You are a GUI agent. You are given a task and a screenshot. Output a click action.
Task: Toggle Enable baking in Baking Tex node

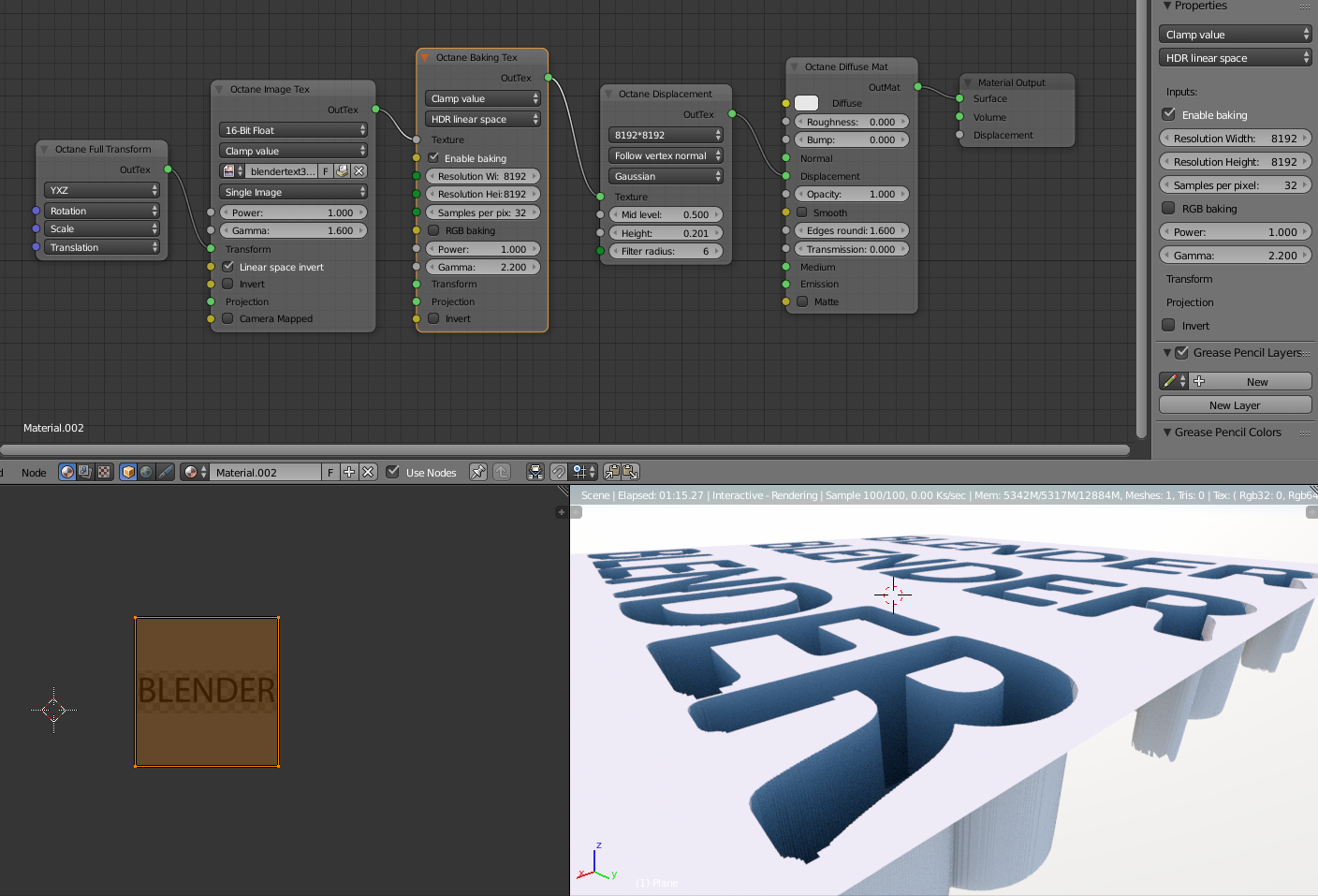coord(433,158)
